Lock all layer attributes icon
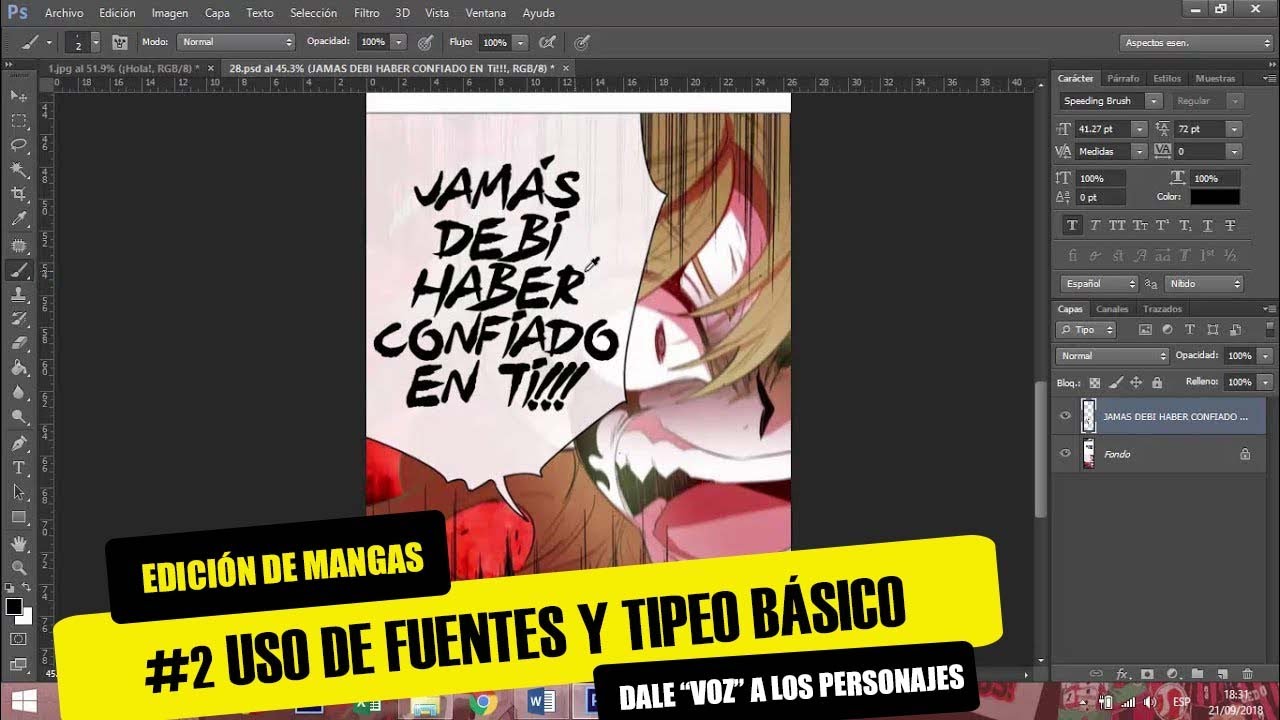The height and width of the screenshot is (720, 1280). click(1157, 382)
